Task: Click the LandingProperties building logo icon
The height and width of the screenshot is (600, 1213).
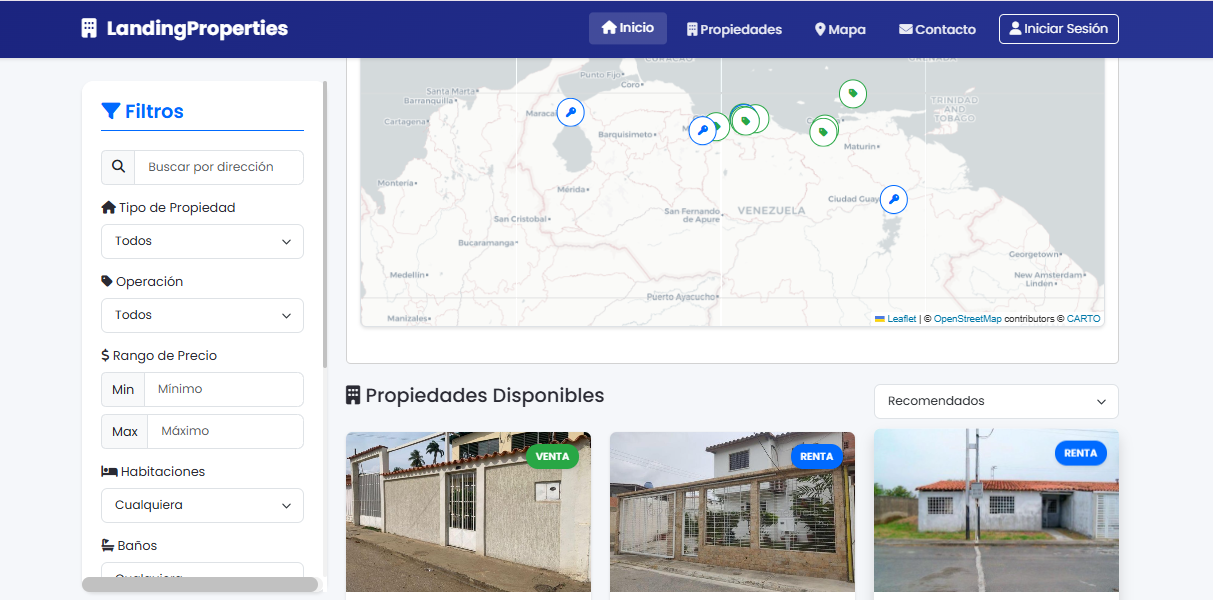Action: coord(89,29)
